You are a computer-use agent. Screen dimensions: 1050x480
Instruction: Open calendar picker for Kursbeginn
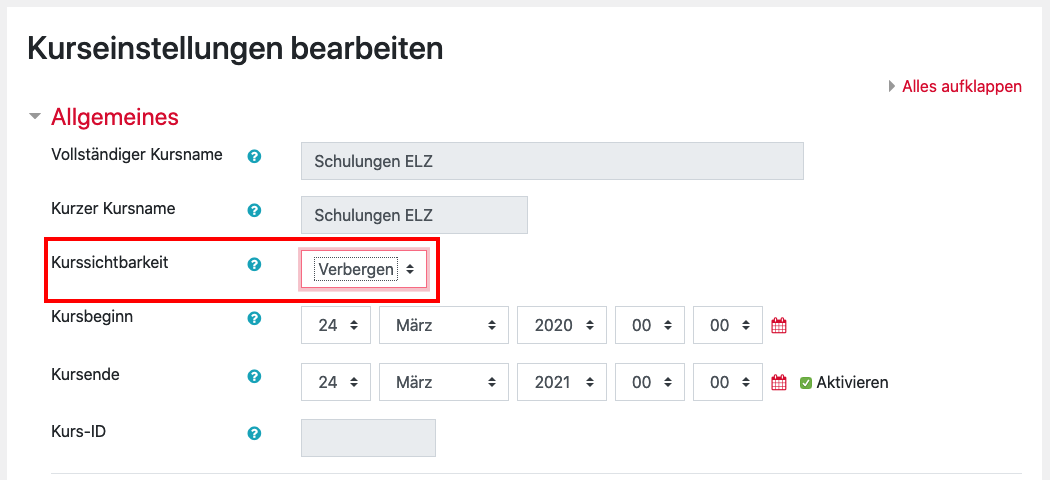780,325
